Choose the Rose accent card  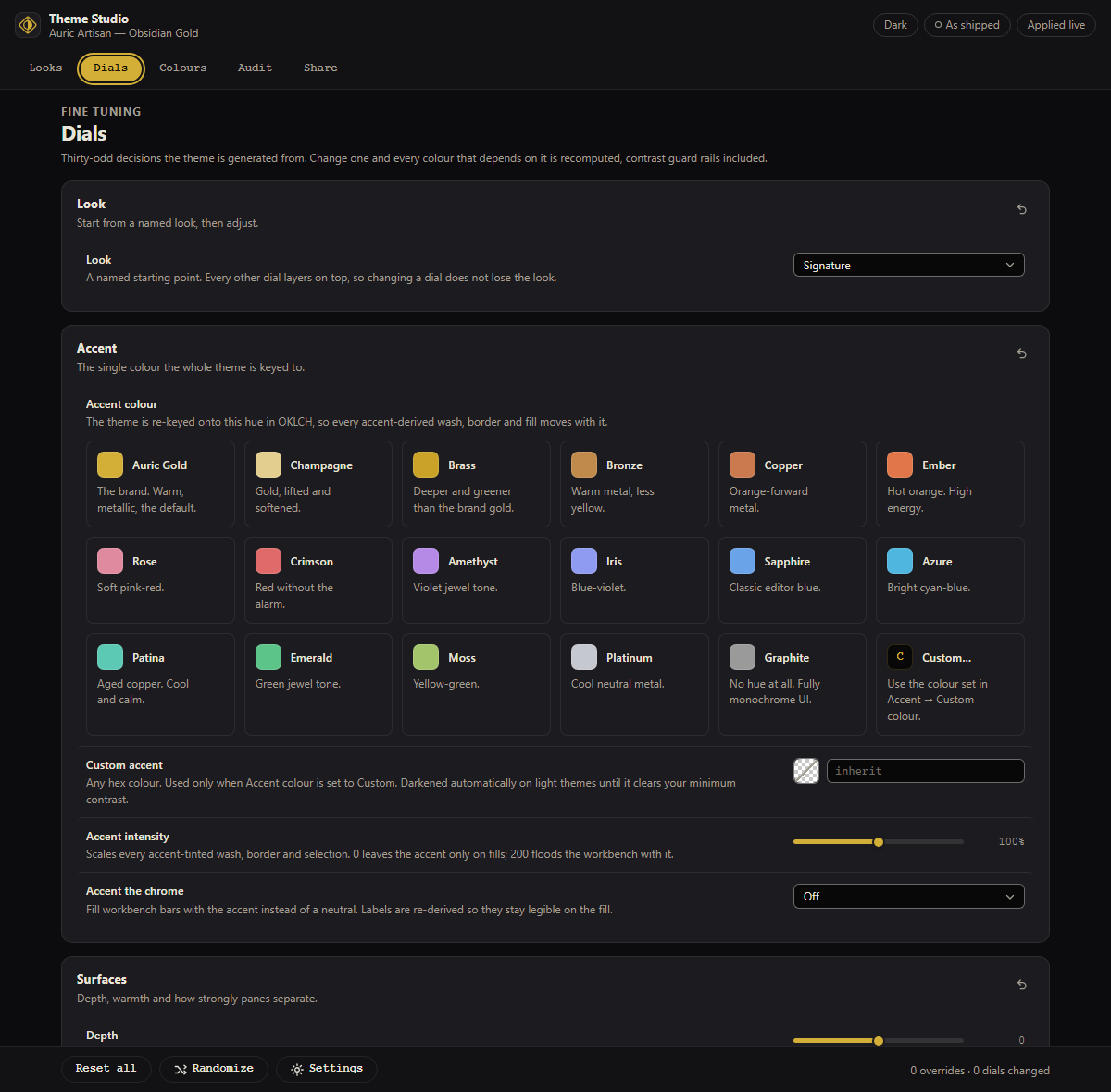coord(160,580)
